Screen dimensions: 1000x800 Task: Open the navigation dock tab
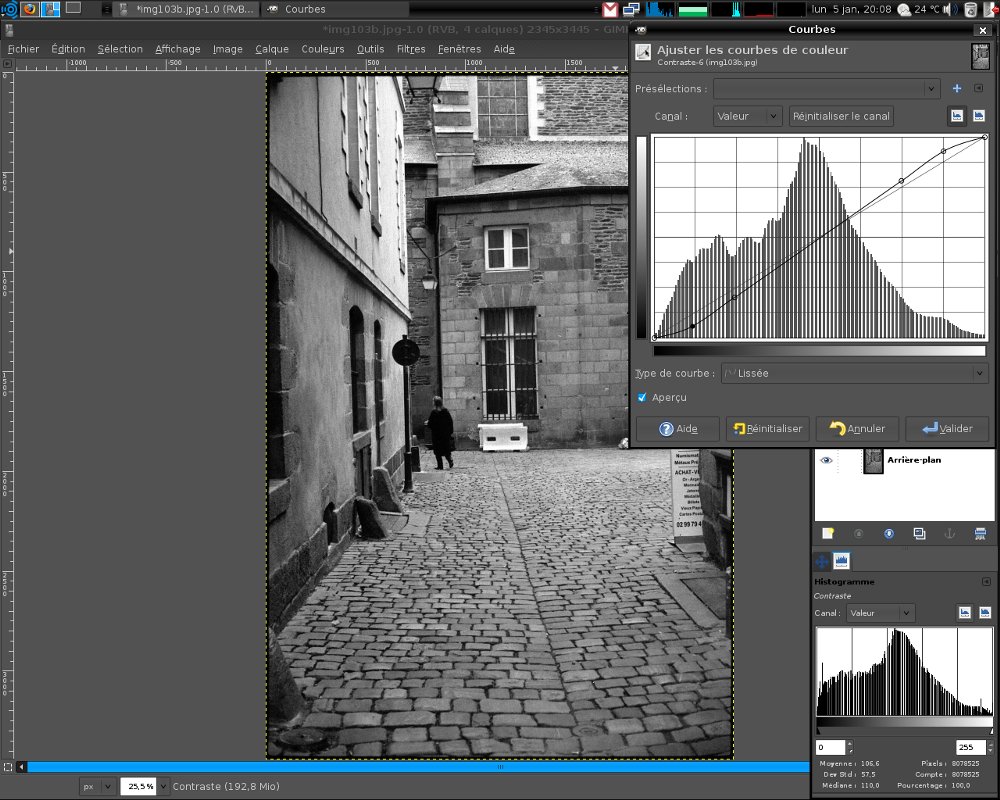[x=821, y=561]
